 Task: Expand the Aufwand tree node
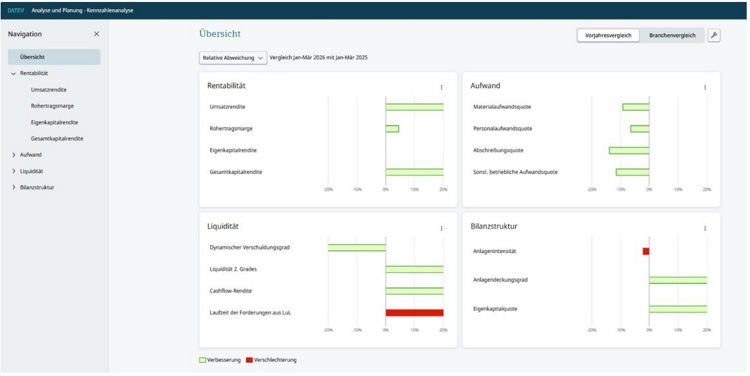coord(13,155)
